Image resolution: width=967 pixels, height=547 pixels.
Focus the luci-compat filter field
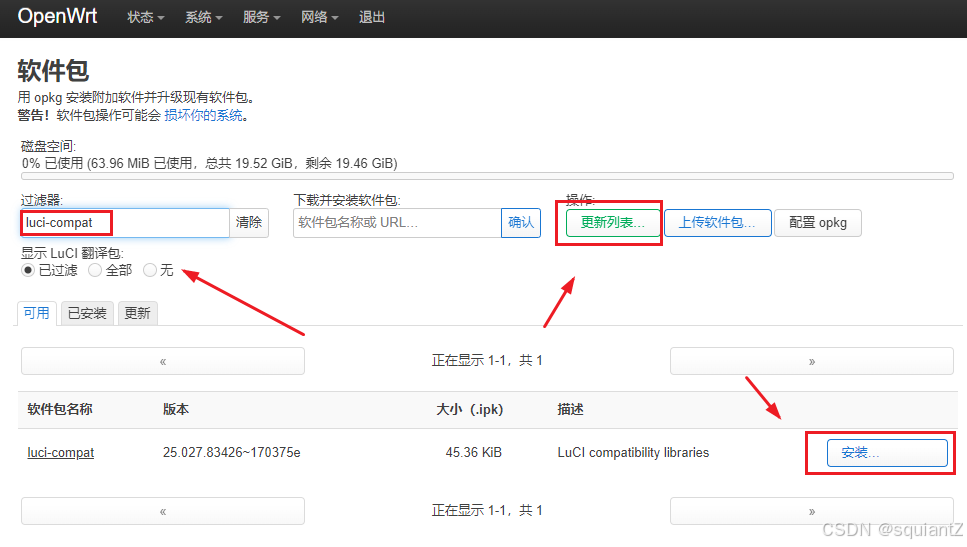(125, 223)
